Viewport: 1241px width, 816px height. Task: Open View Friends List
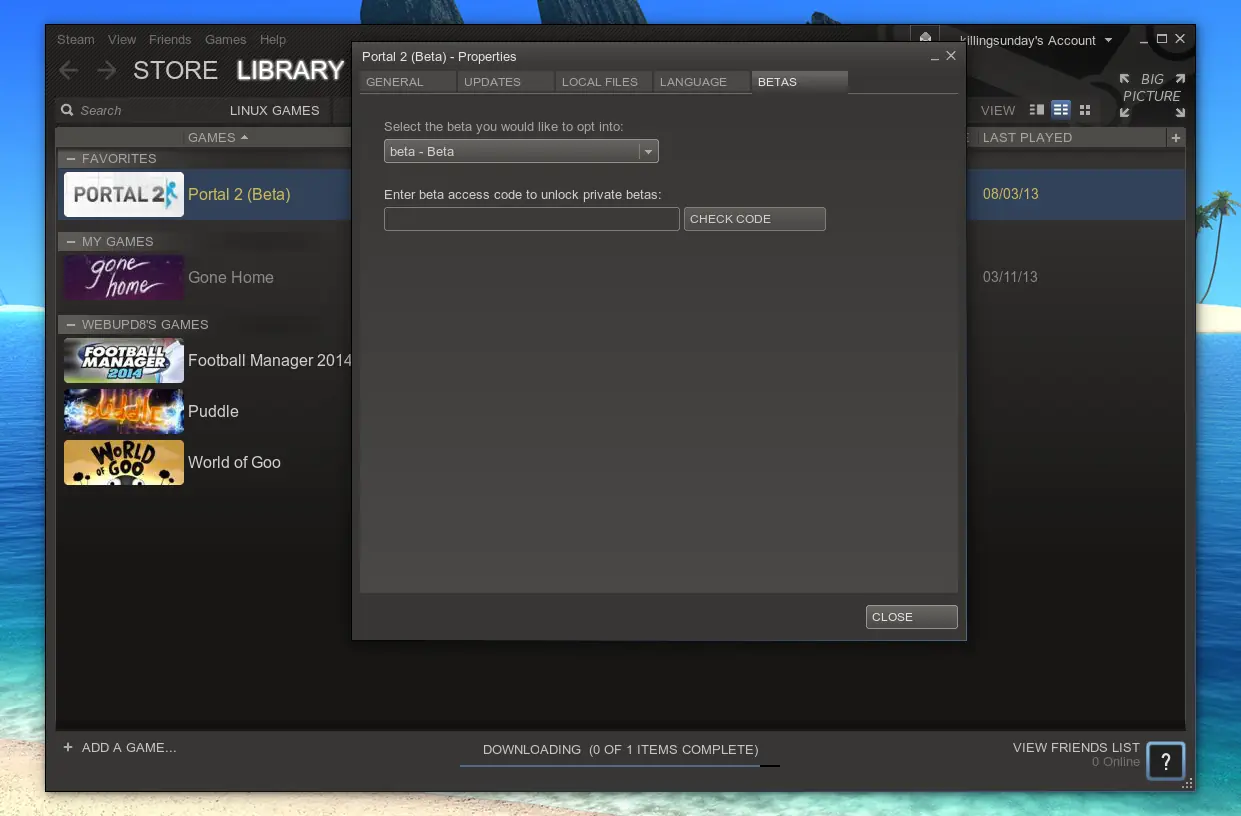tap(1076, 747)
